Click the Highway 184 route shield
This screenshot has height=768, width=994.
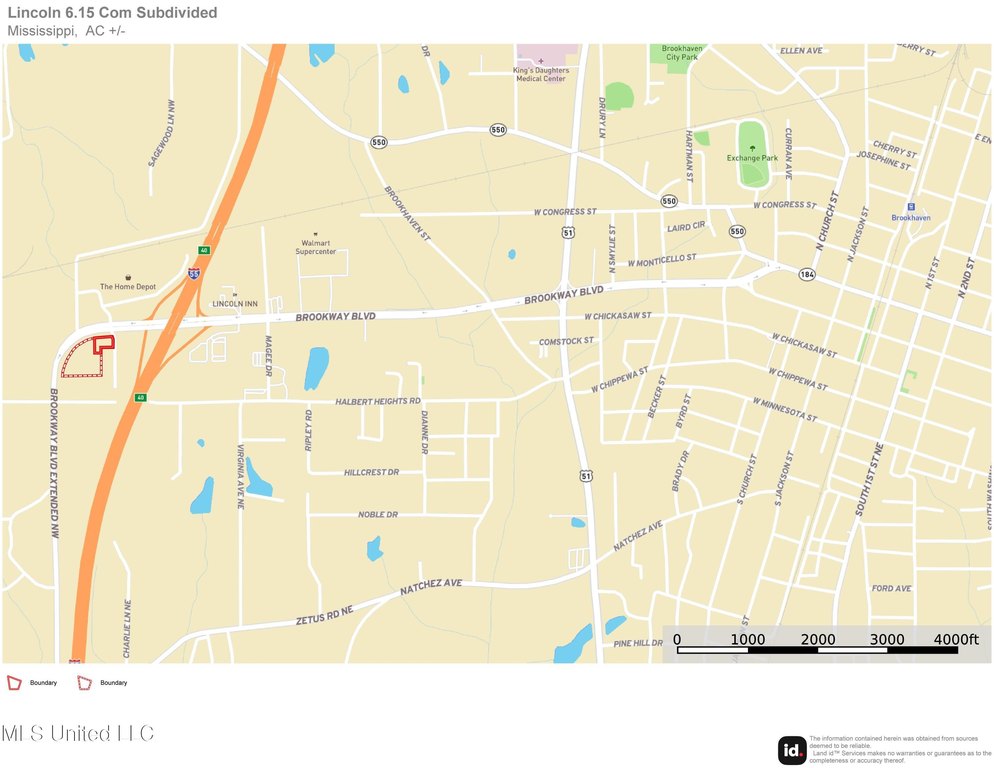coord(806,274)
